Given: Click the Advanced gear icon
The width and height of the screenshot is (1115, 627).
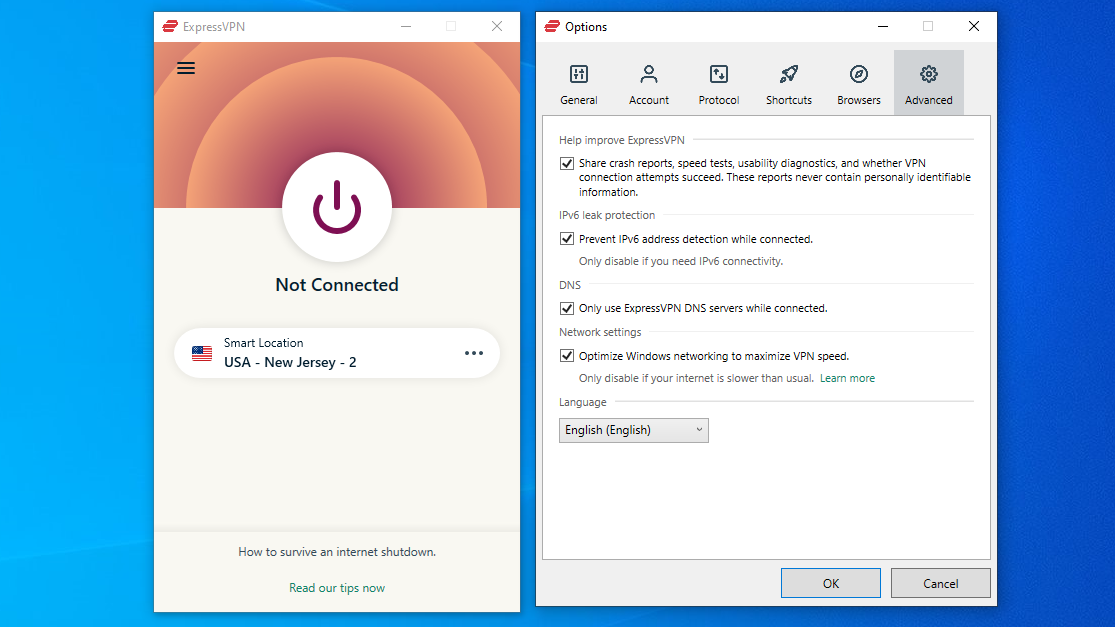Looking at the screenshot, I should (x=928, y=75).
